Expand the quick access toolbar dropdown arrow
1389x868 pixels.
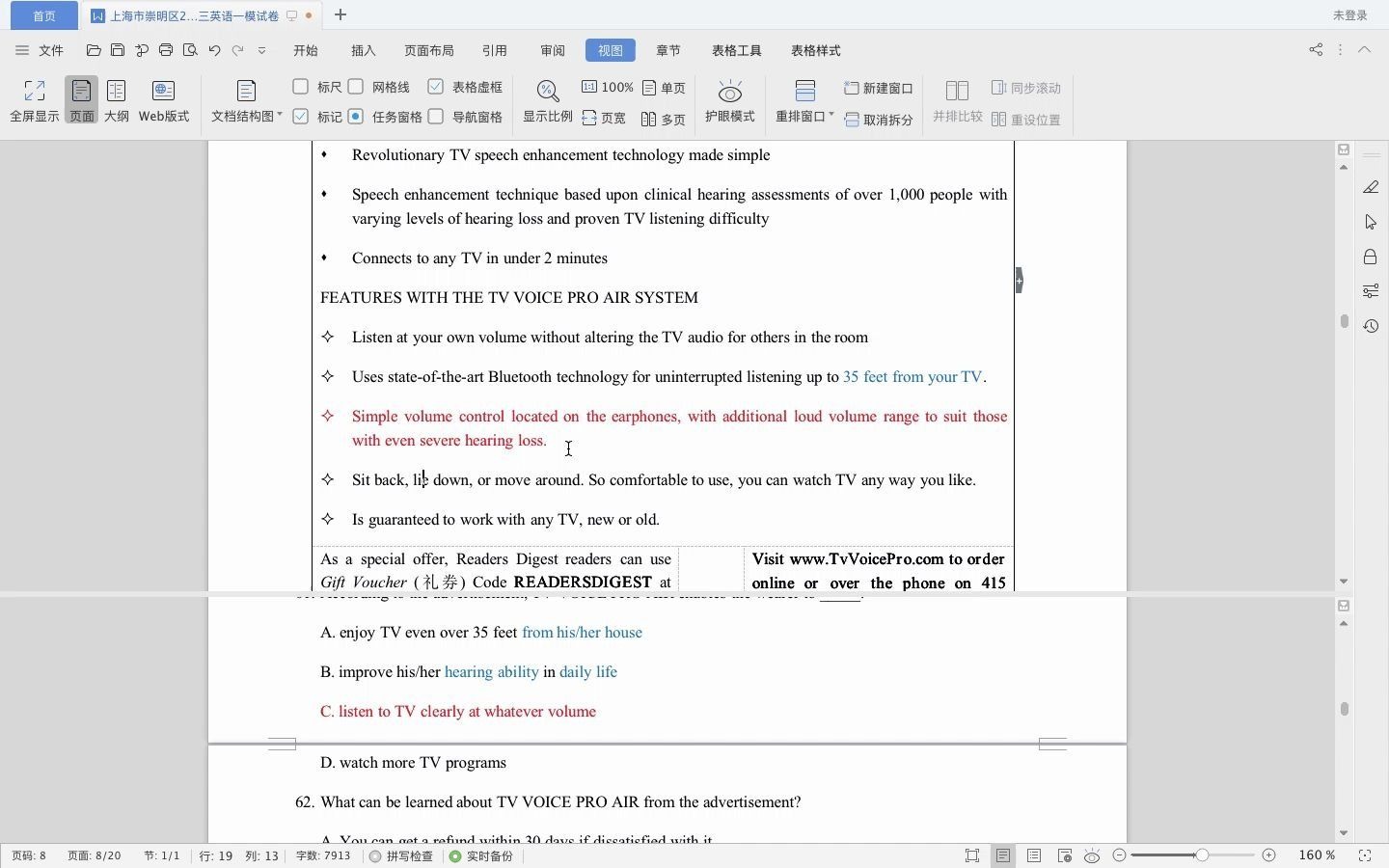(x=261, y=50)
